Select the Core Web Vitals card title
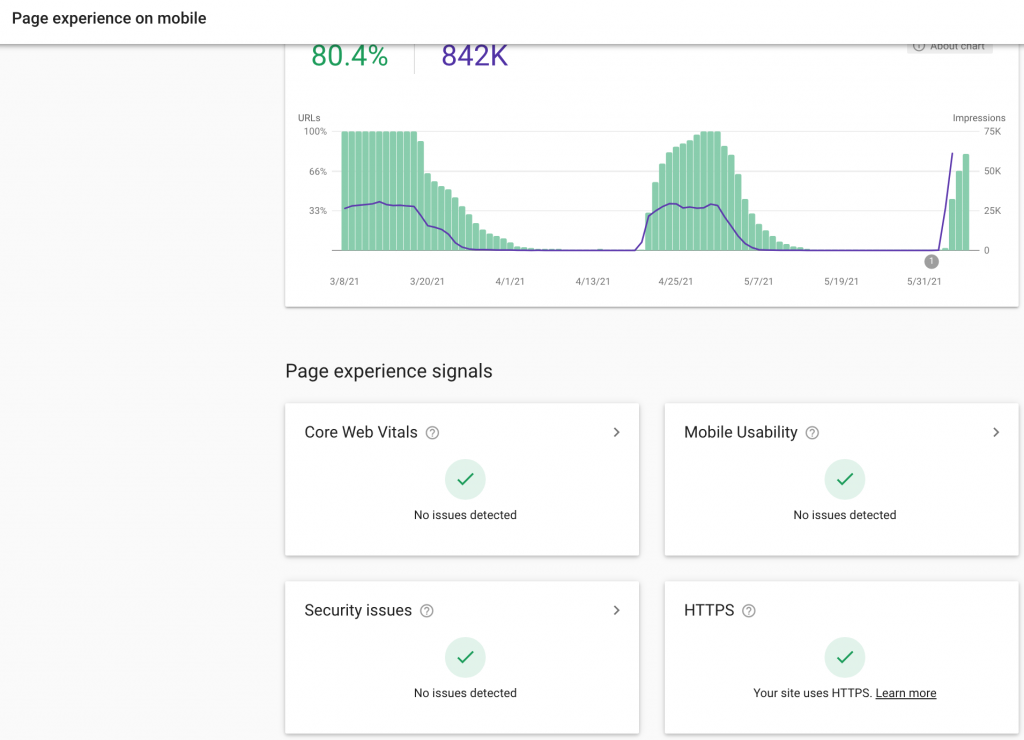Viewport: 1024px width, 740px height. tap(361, 433)
